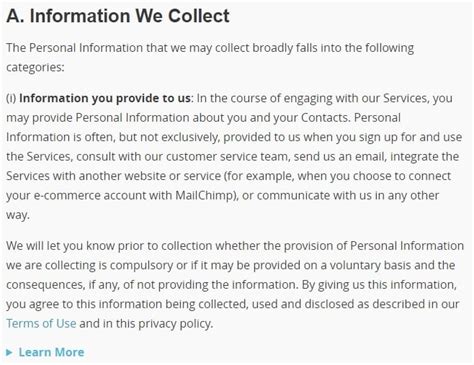Click the 'A. Information We Collect' heading
This screenshot has height=365, width=474.
click(118, 16)
